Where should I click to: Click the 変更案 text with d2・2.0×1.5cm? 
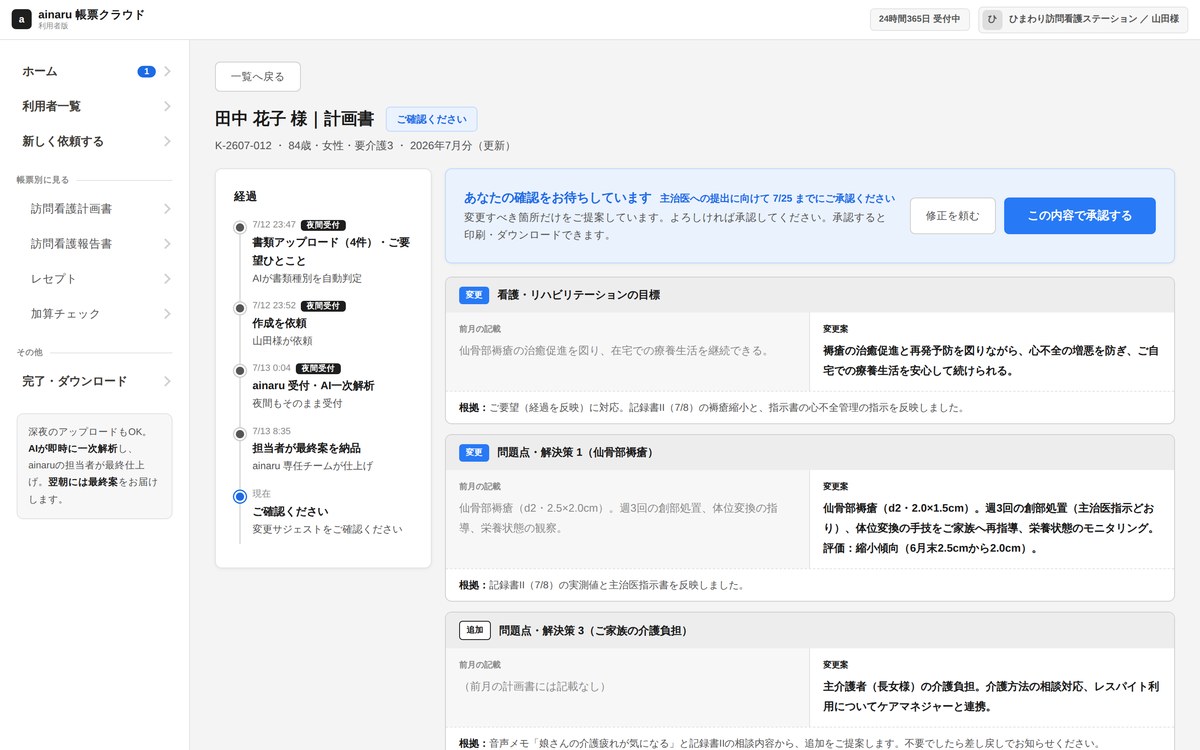pos(991,527)
